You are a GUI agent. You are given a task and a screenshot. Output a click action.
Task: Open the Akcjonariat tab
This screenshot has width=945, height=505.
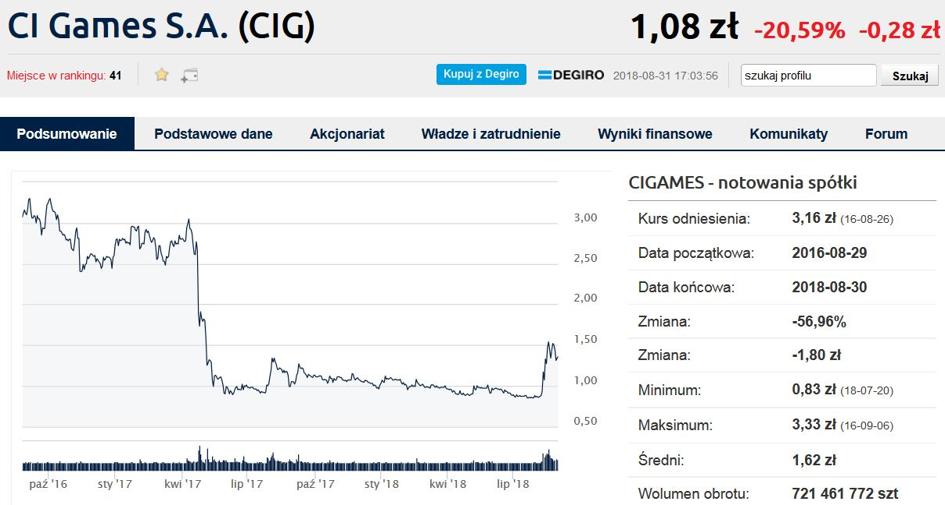(347, 134)
